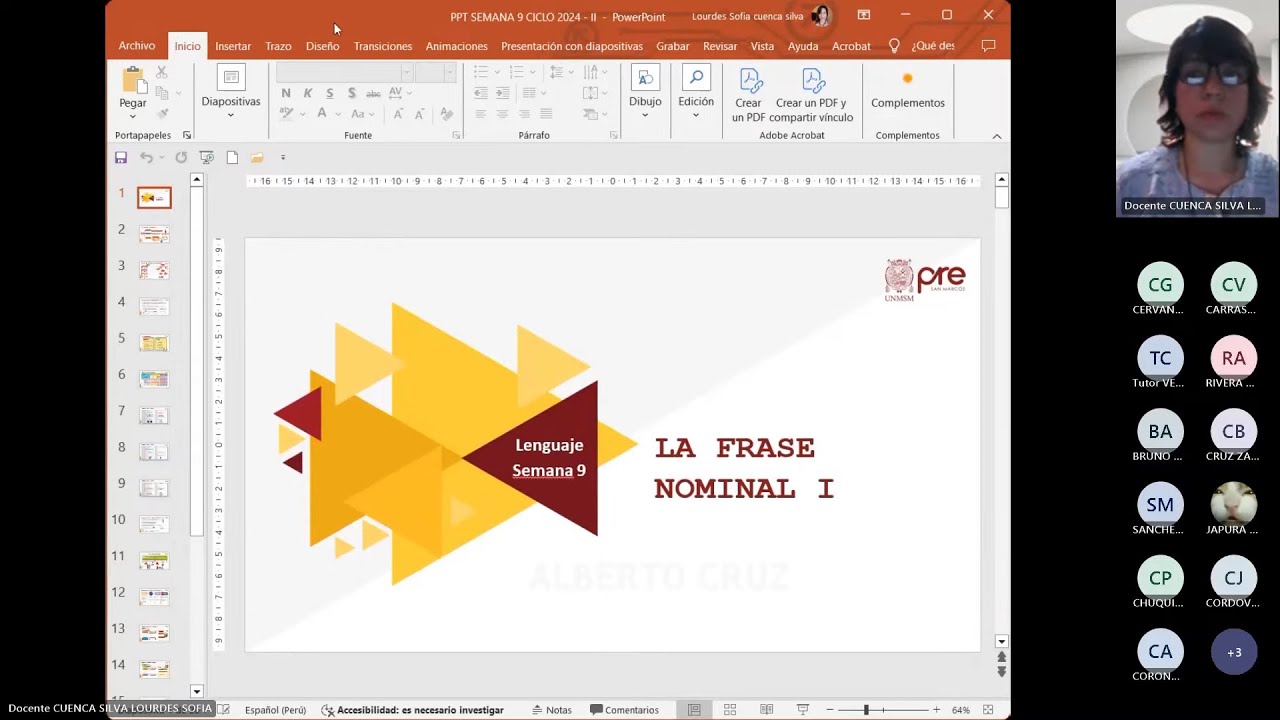Click zoom out minus button

(830, 710)
